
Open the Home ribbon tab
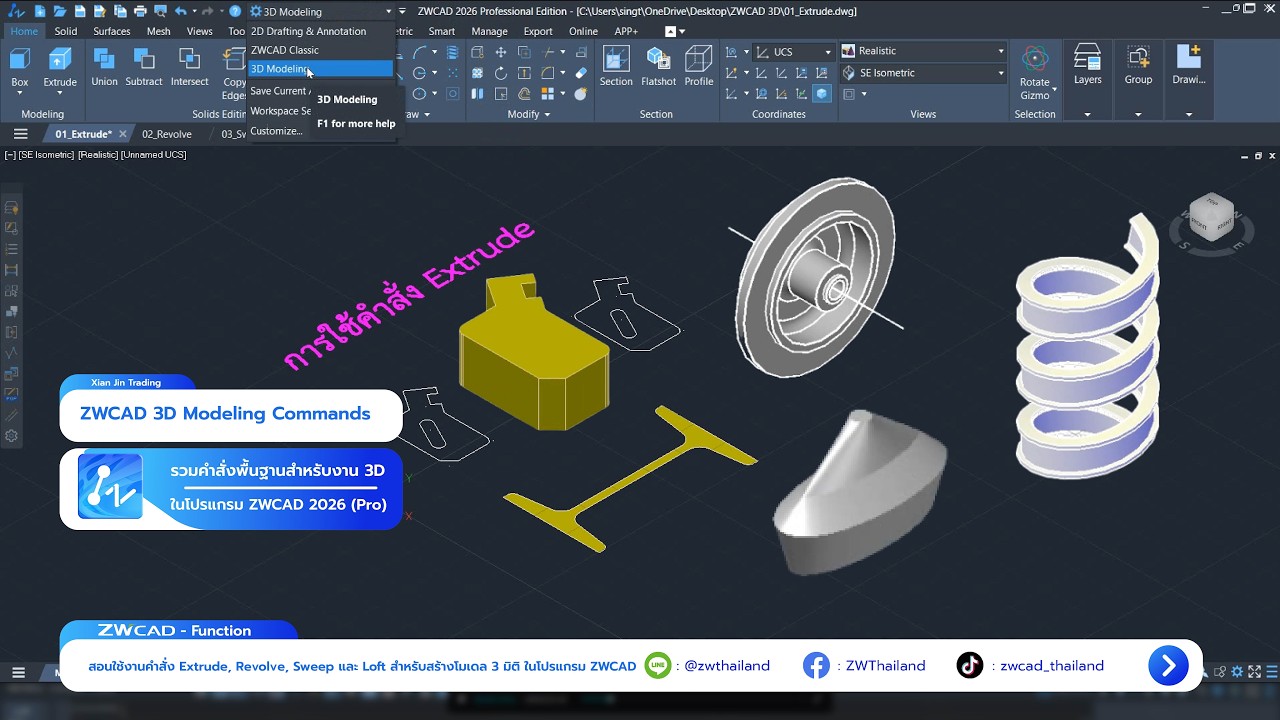tap(24, 31)
